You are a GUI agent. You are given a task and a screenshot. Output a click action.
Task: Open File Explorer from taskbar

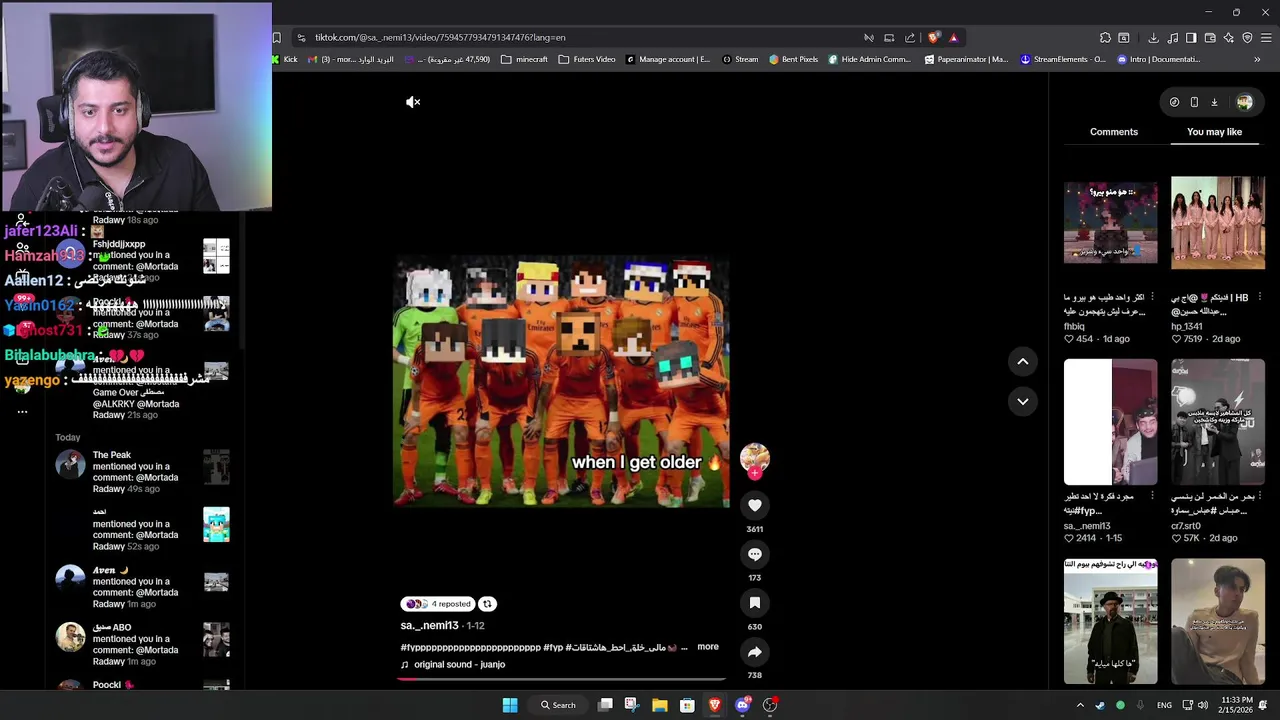pos(660,705)
